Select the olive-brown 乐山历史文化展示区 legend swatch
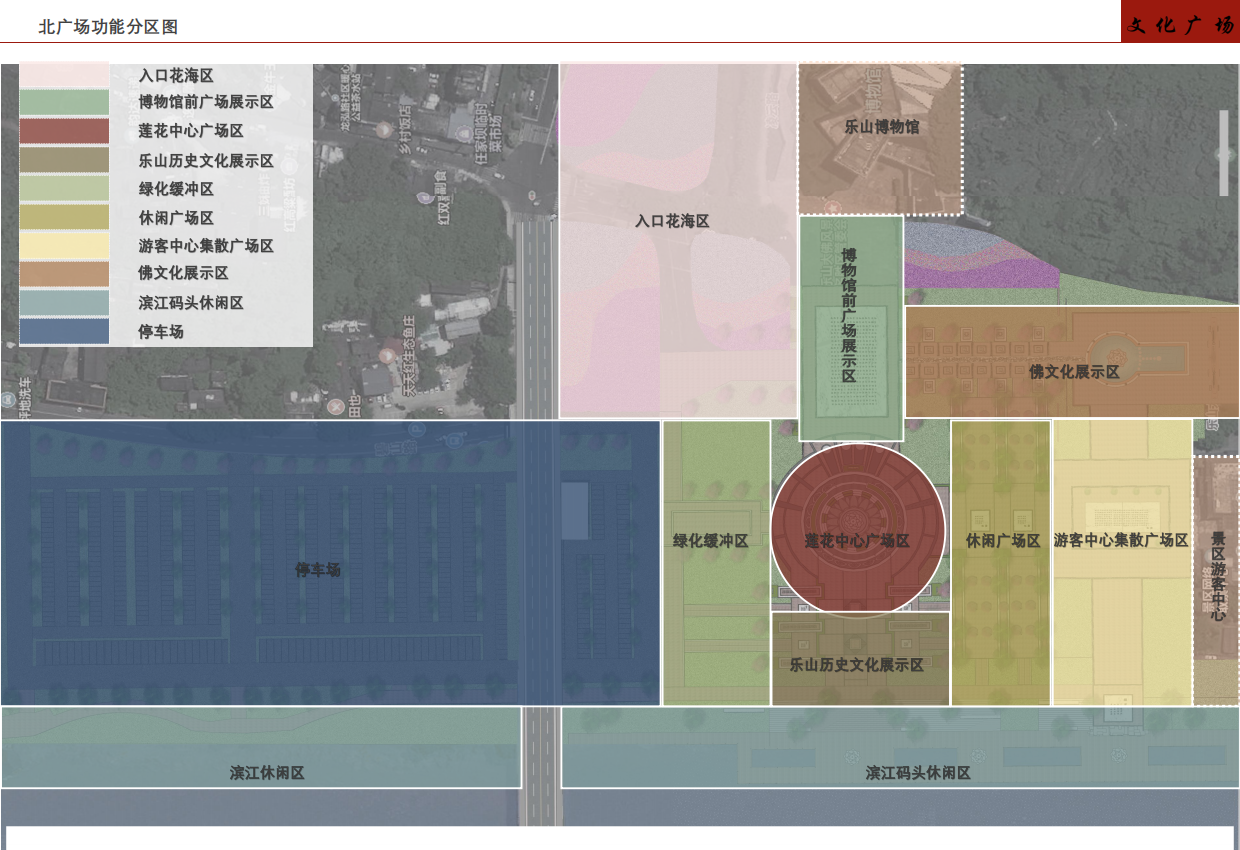 pyautogui.click(x=64, y=160)
